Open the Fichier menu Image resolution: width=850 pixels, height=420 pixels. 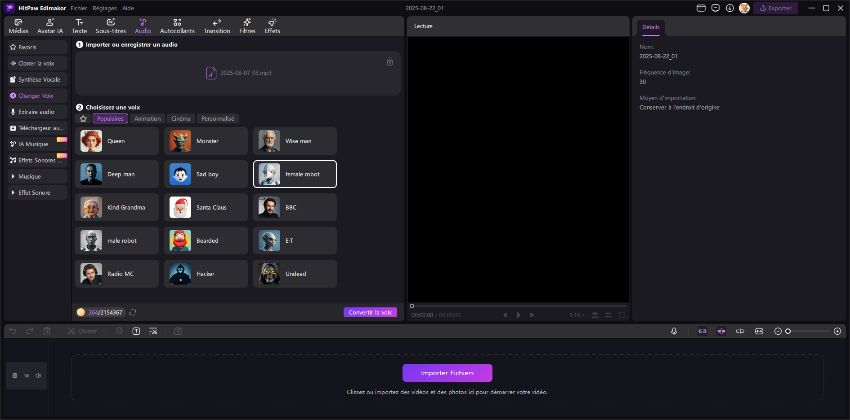click(79, 7)
